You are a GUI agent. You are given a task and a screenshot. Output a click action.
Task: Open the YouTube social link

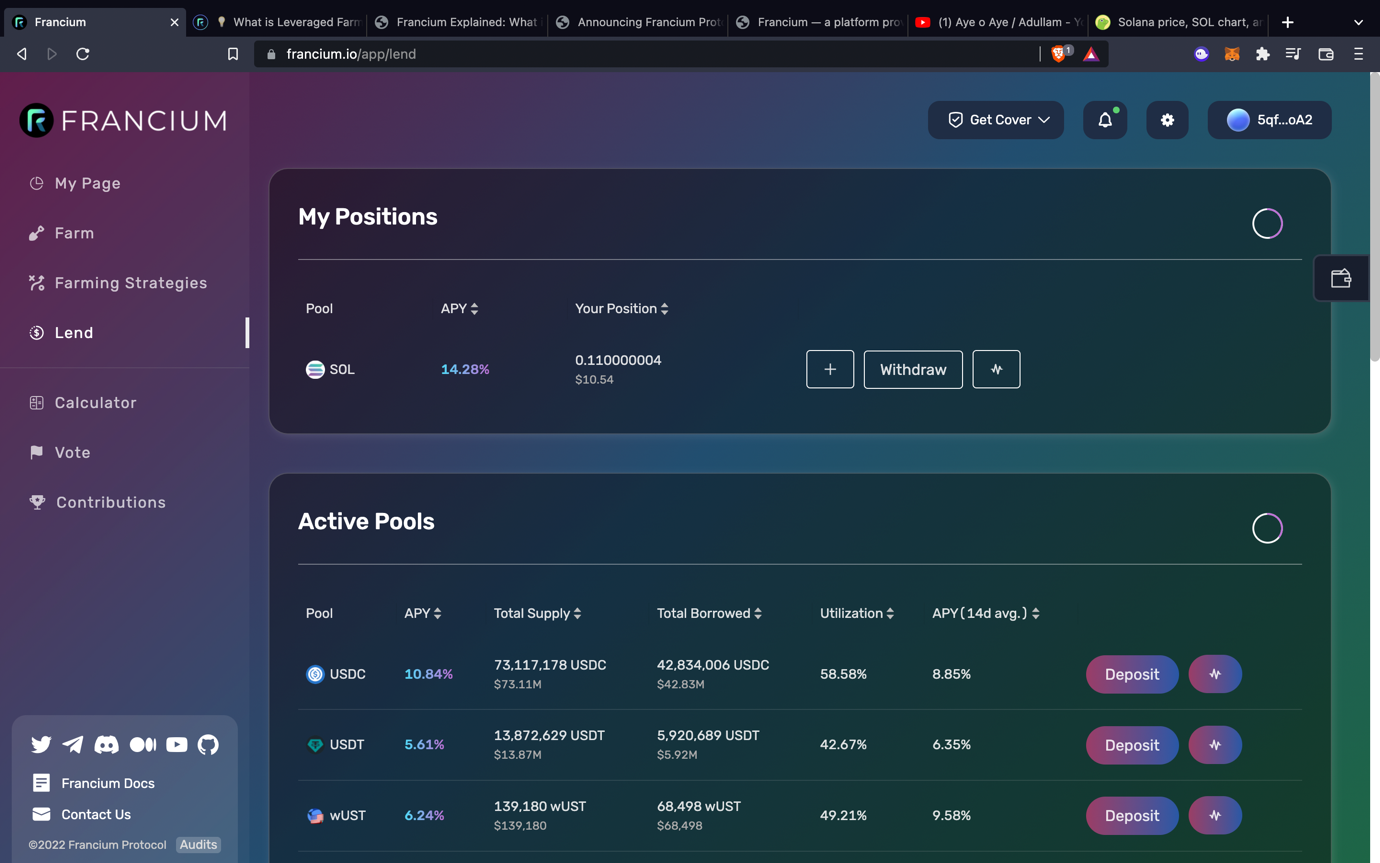[x=177, y=744]
